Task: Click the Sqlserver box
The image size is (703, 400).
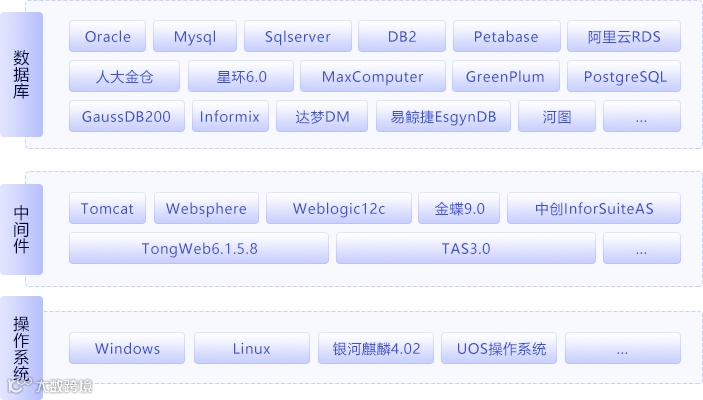Action: point(298,36)
